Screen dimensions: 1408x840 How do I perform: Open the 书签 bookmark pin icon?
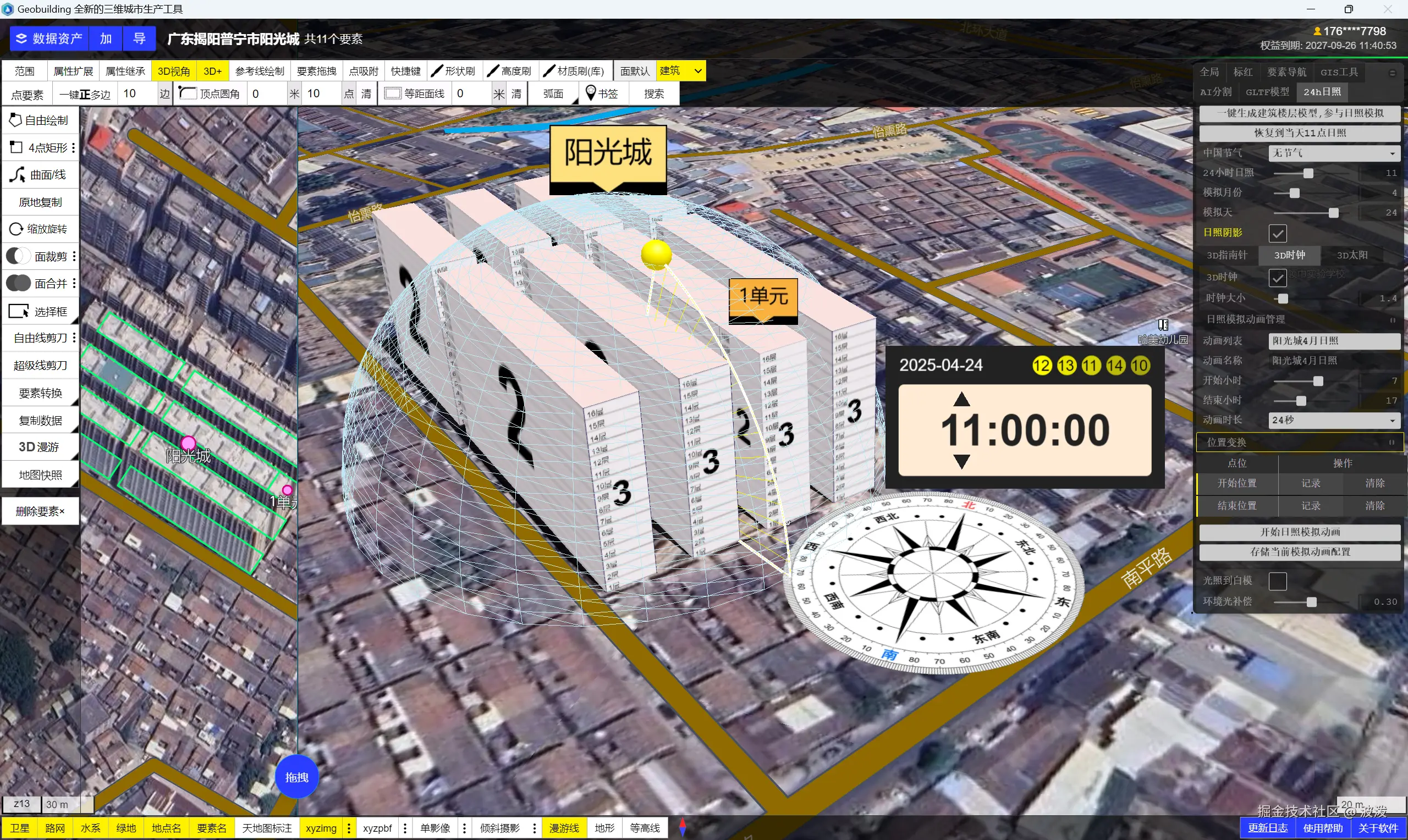coord(590,93)
